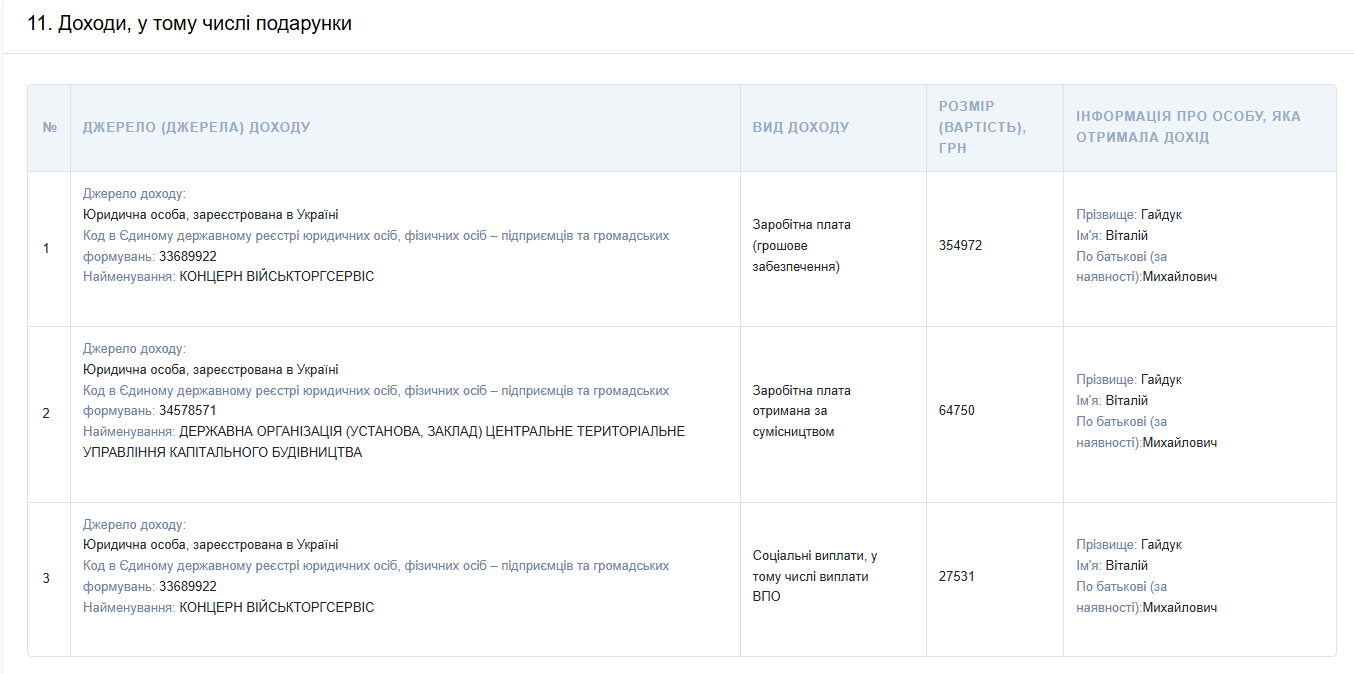Screen dimensions: 1354x674
Task: Click 'Джерело доходу:' label in row 1
Action: tap(134, 194)
